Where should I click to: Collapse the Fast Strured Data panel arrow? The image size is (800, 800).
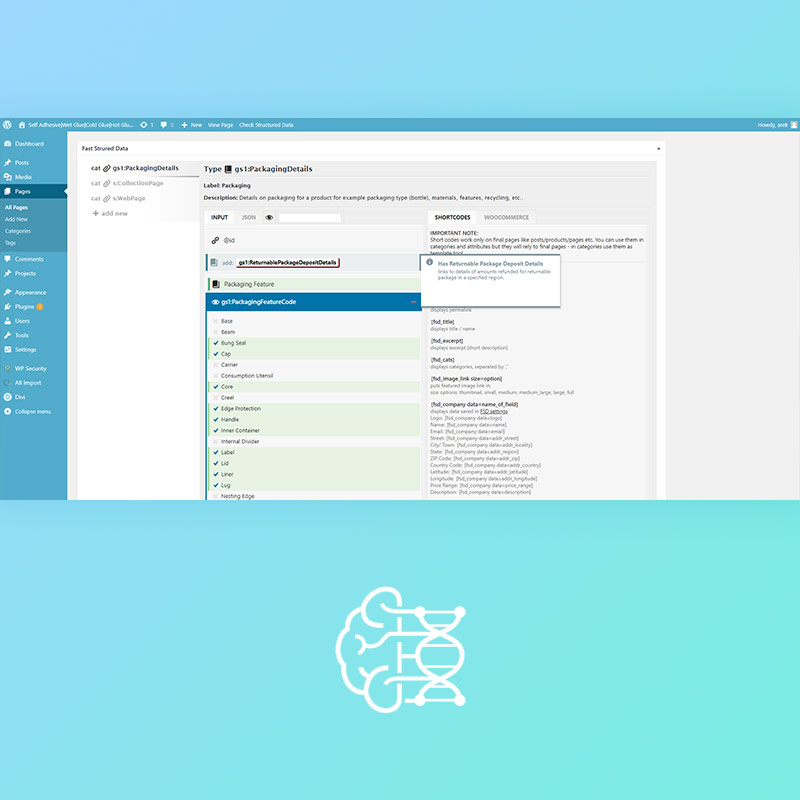658,148
